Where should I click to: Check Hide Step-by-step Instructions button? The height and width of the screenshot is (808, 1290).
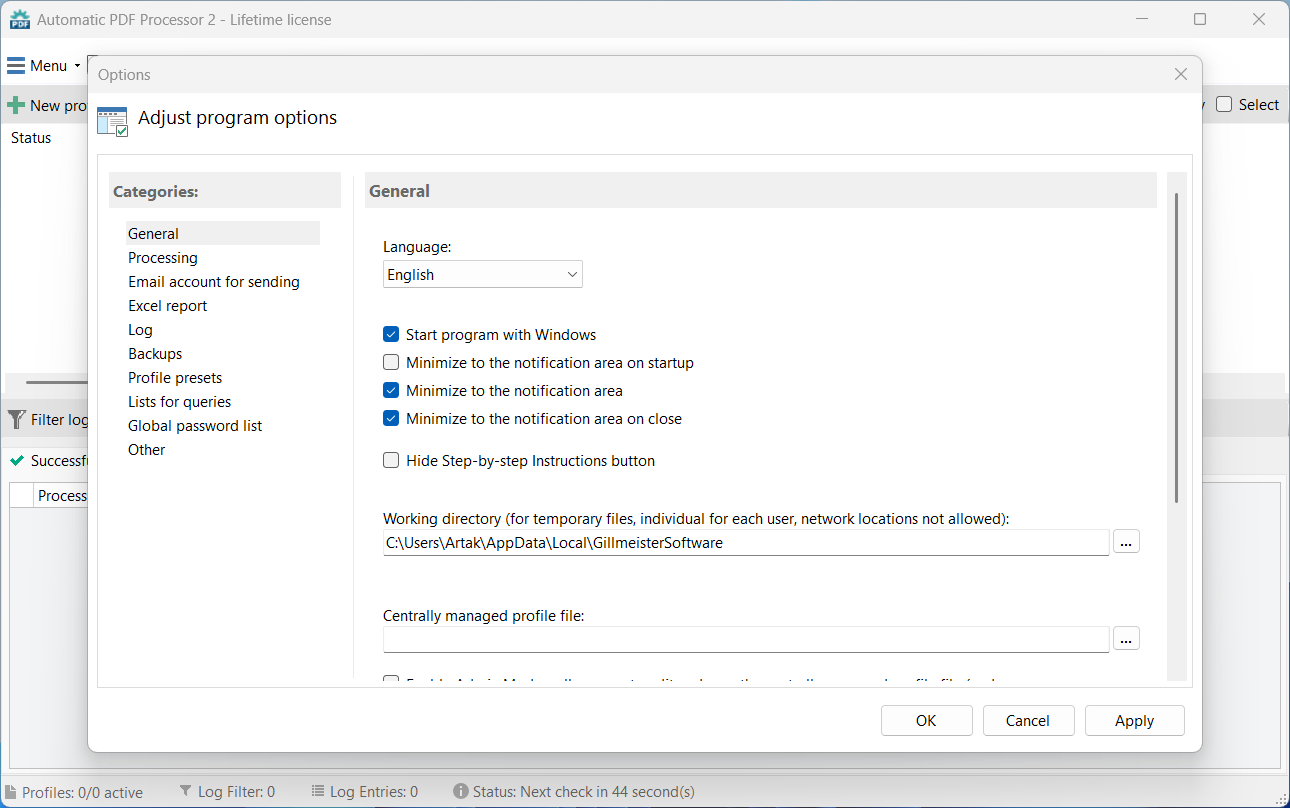point(391,461)
